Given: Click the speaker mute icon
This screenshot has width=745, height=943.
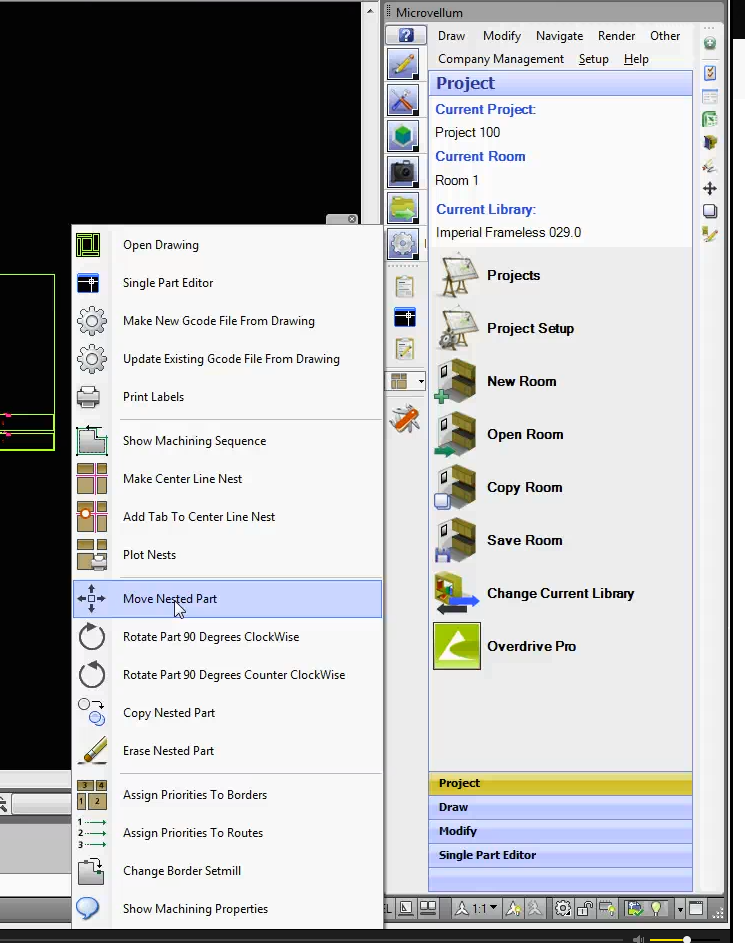Looking at the screenshot, I should click(x=639, y=939).
